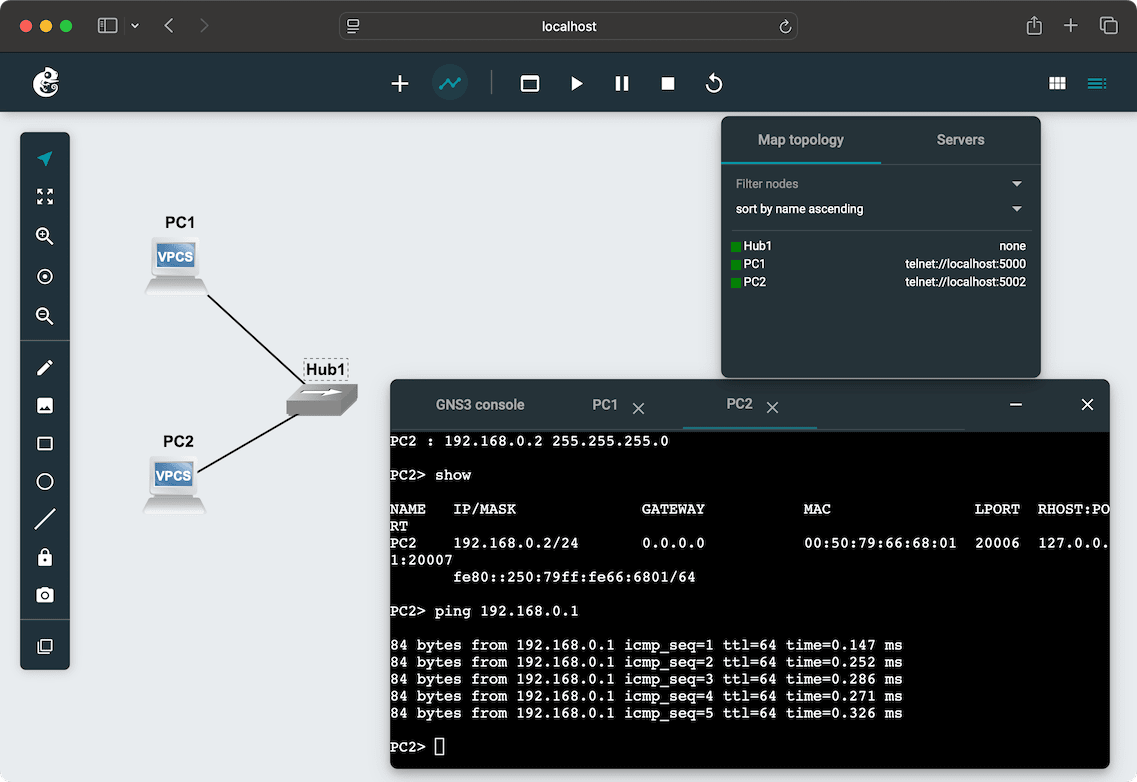
Task: Select the pencil drawing tool
Action: pos(45,368)
